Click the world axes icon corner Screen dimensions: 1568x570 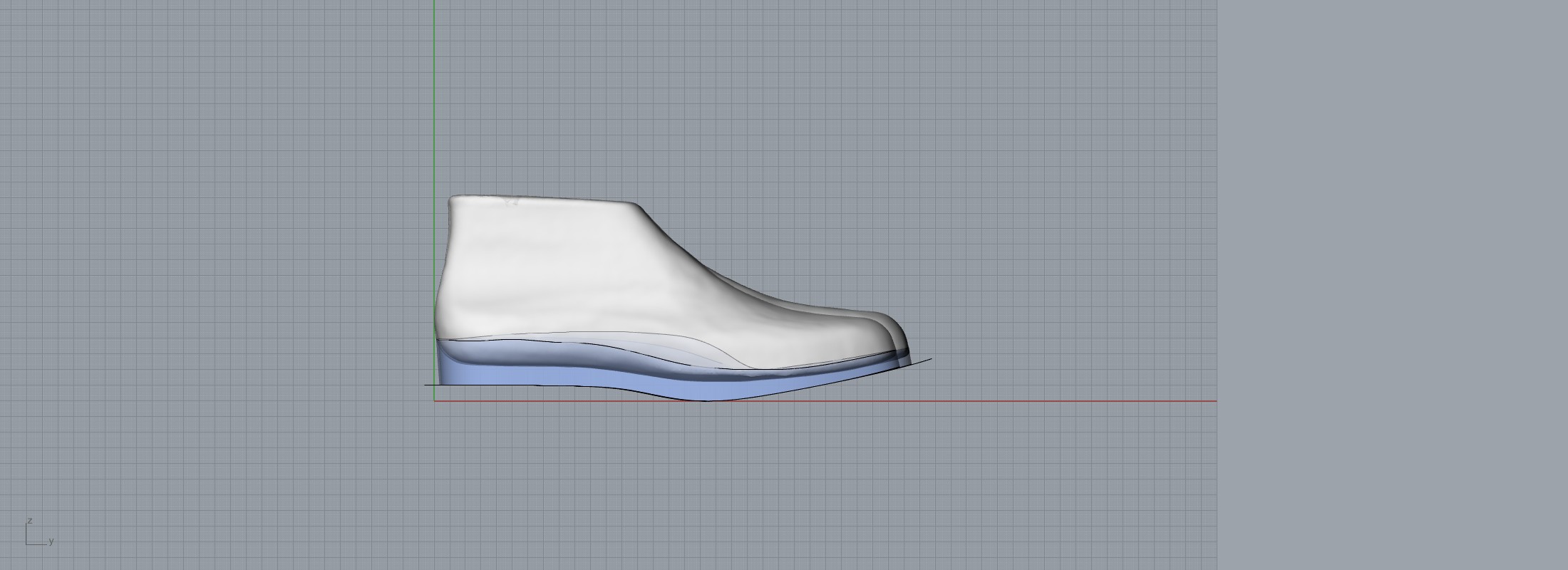pyautogui.click(x=27, y=544)
